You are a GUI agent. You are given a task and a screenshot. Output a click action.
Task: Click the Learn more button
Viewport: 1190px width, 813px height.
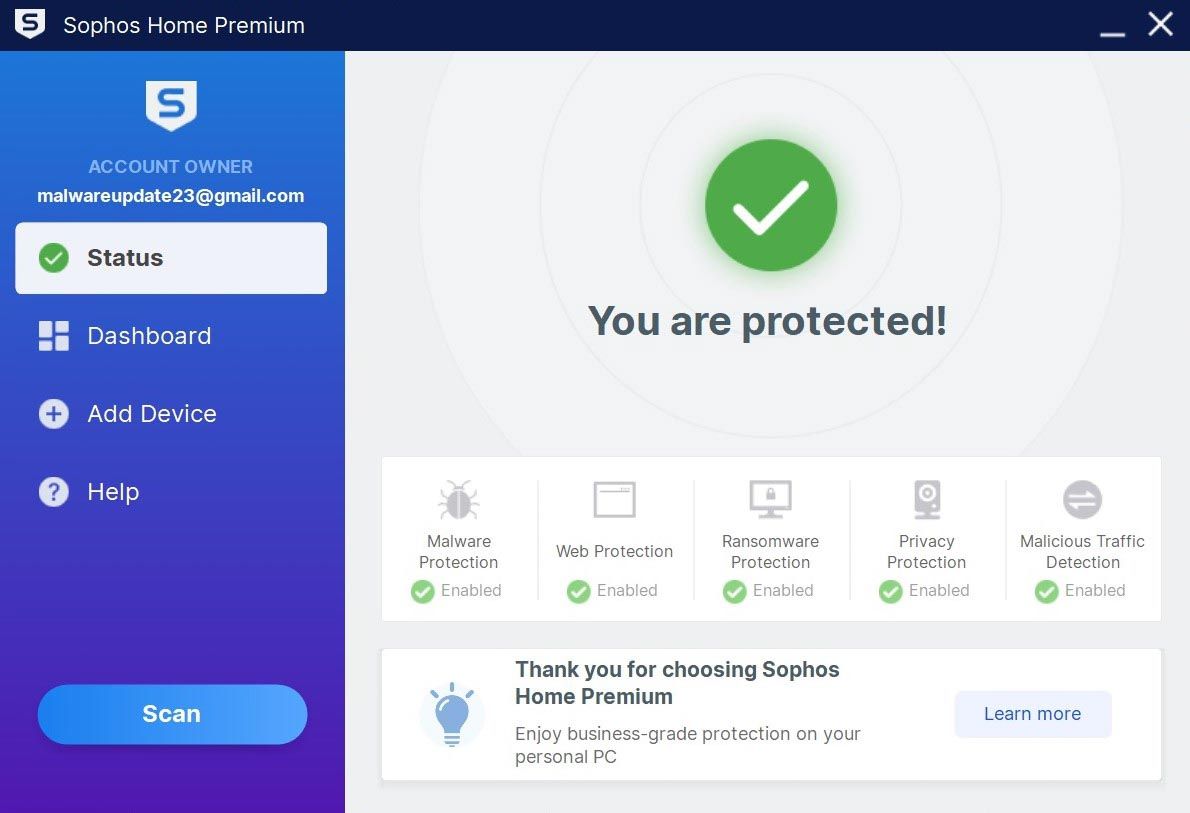click(x=1032, y=714)
